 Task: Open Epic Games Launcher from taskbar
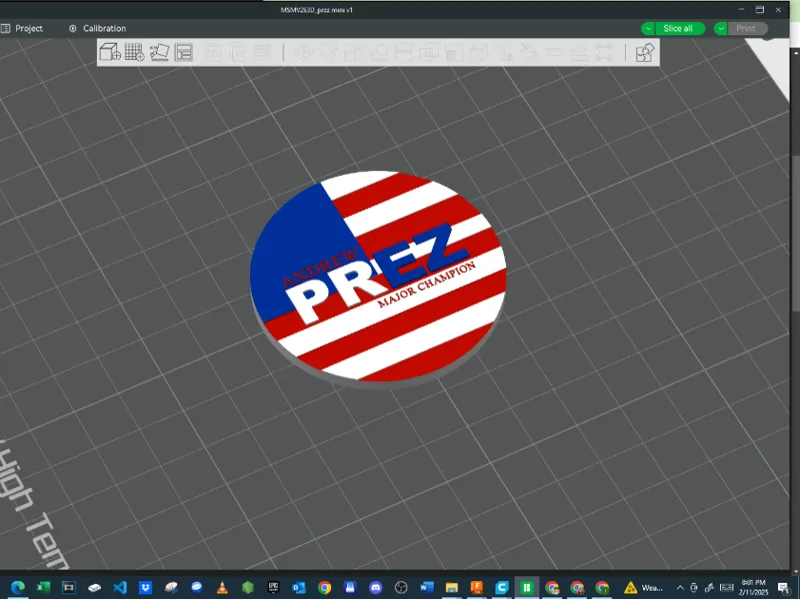click(x=273, y=587)
